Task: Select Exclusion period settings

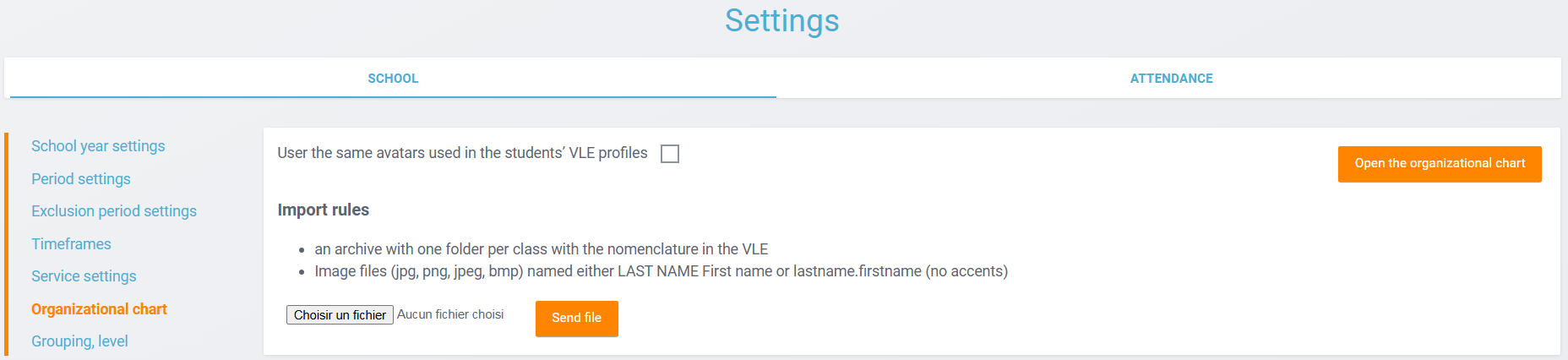Action: coord(114,211)
